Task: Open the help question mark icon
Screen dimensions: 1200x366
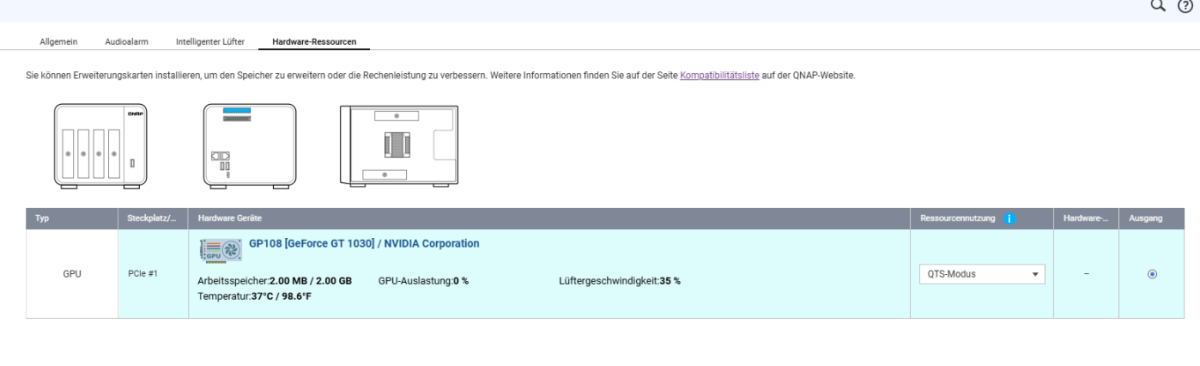Action: (1185, 6)
